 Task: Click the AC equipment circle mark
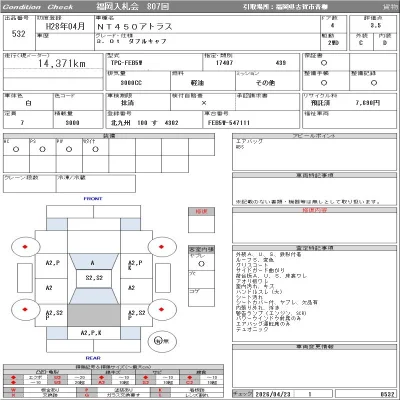tap(16, 149)
